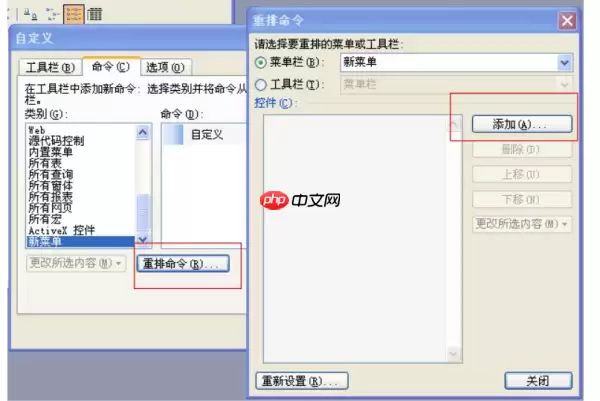Click the 重排命令(R)... button
600x401 pixels.
(x=183, y=264)
